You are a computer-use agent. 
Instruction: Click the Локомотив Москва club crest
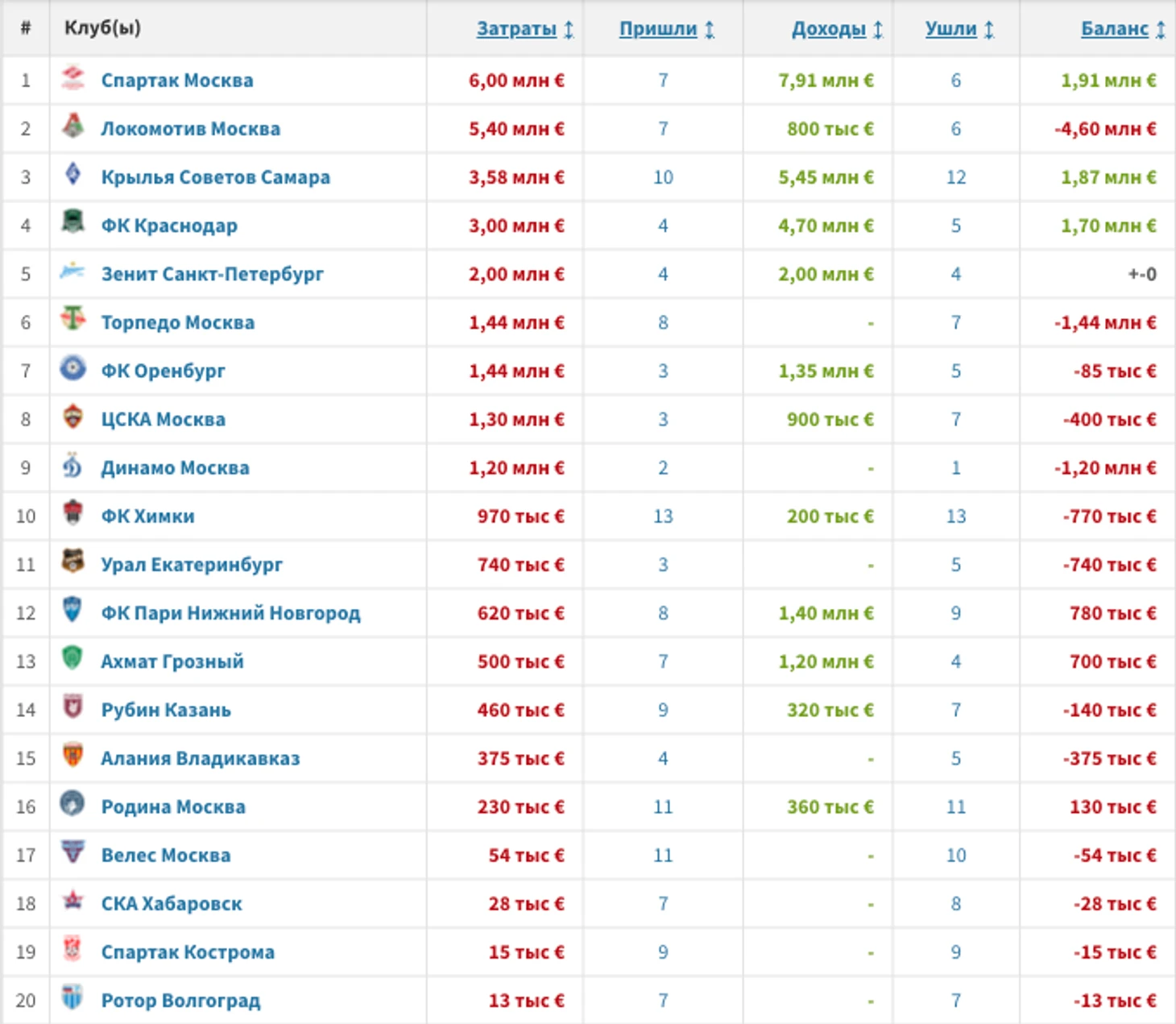pyautogui.click(x=72, y=126)
